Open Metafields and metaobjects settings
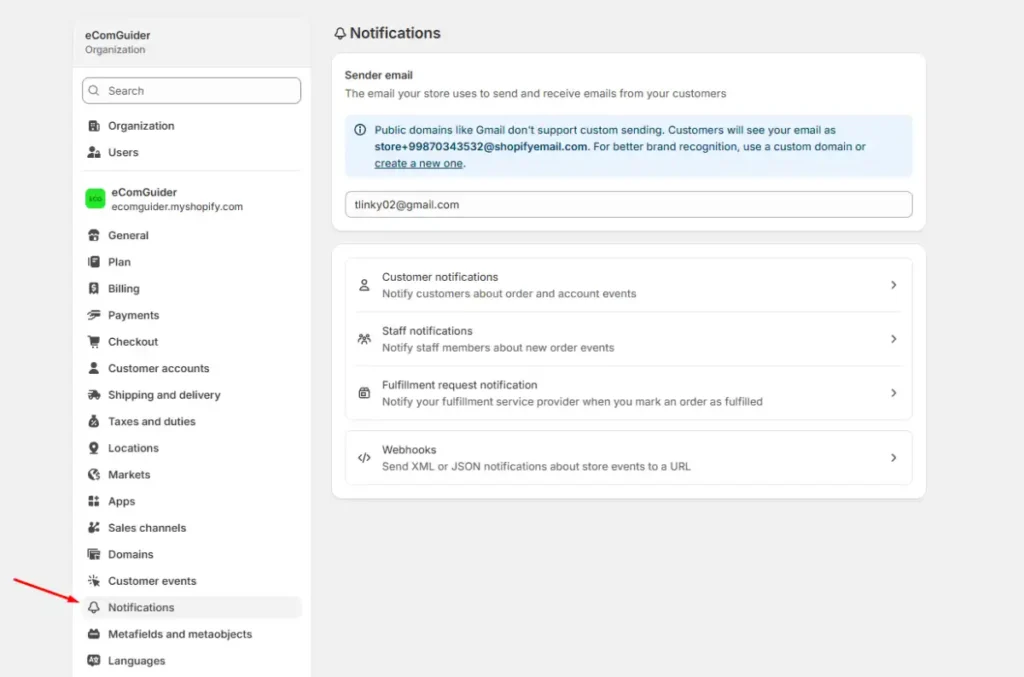Image resolution: width=1024 pixels, height=677 pixels. pos(191,634)
